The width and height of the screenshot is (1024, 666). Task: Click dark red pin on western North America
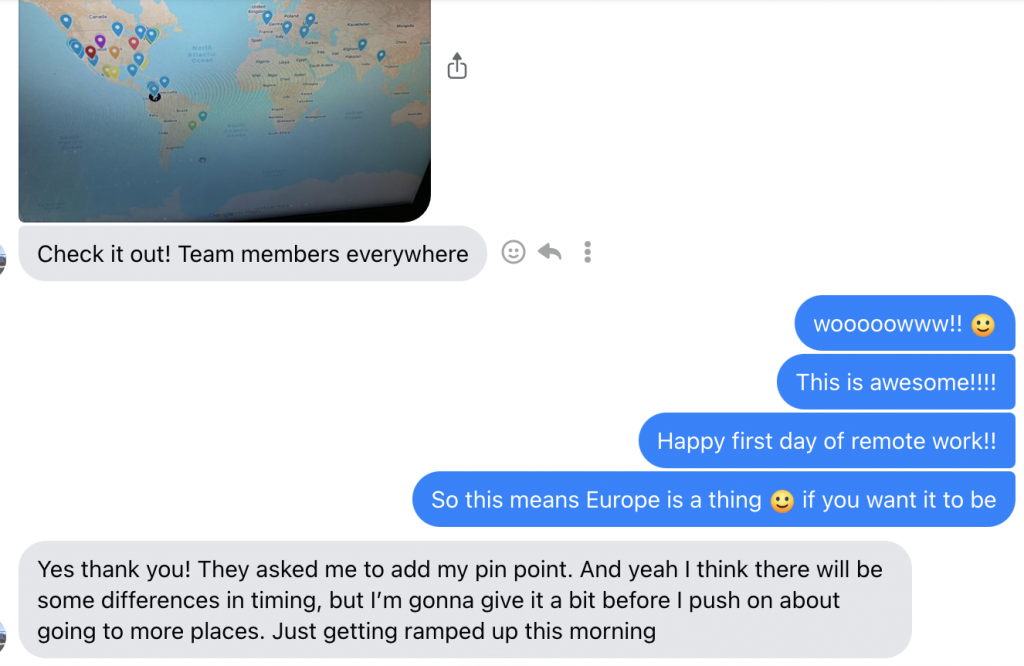(x=91, y=52)
